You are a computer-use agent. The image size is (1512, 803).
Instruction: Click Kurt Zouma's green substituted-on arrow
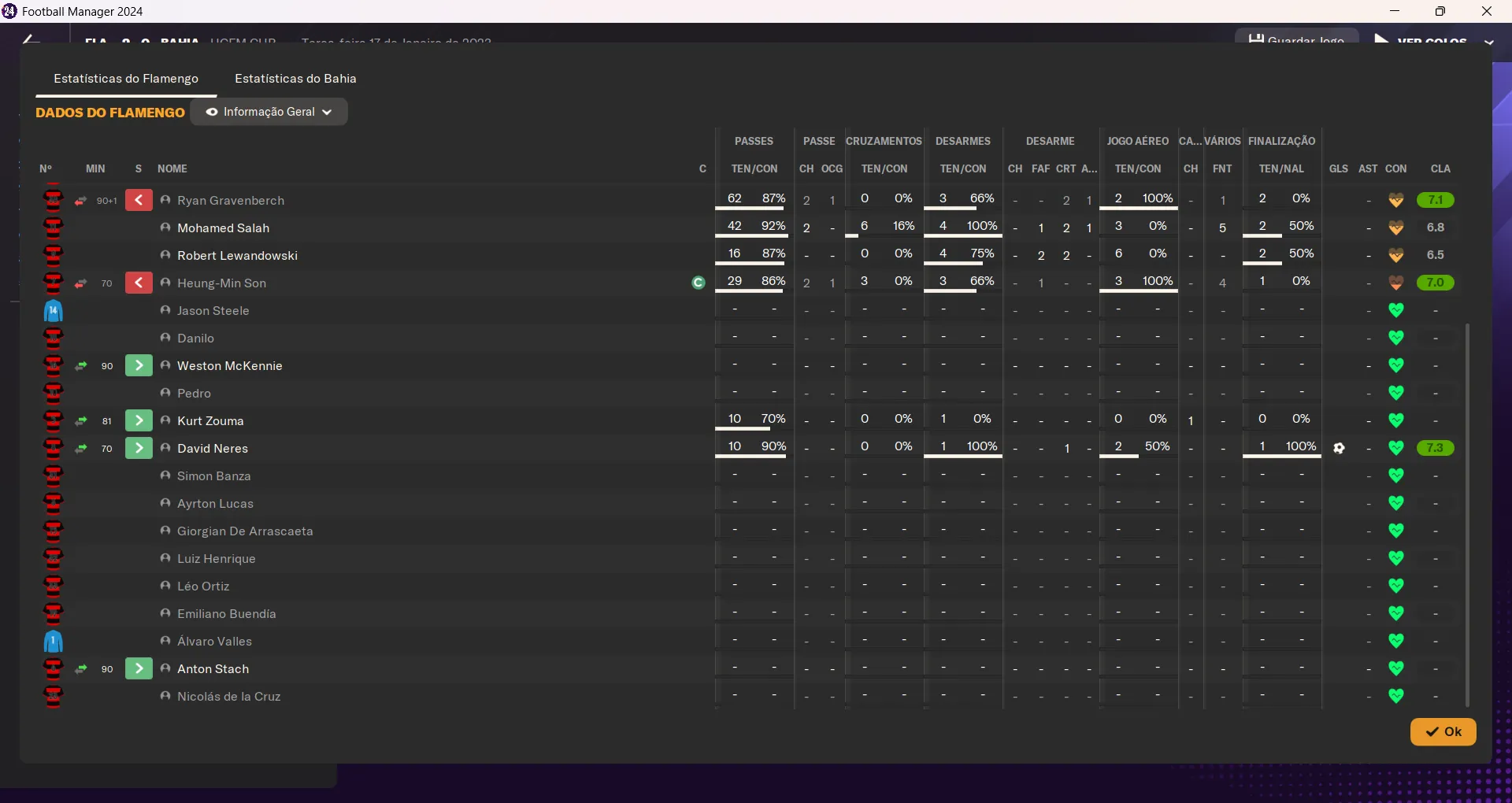(139, 420)
